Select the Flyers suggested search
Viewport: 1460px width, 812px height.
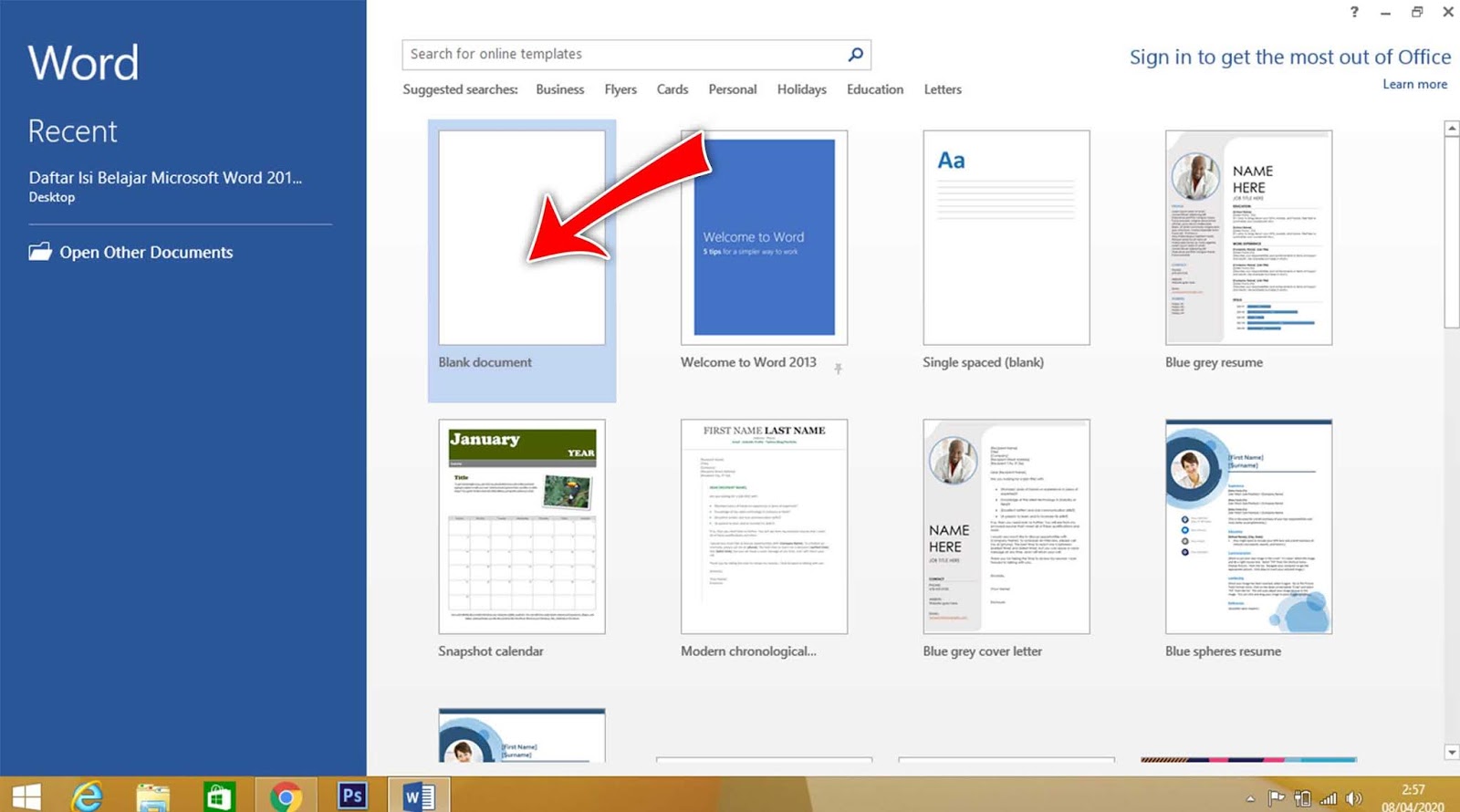point(620,89)
